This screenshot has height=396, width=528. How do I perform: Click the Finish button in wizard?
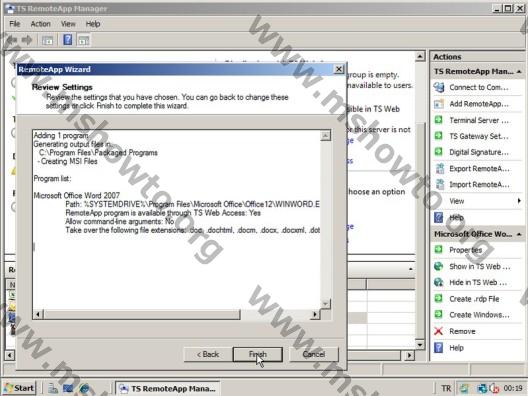pyautogui.click(x=258, y=355)
